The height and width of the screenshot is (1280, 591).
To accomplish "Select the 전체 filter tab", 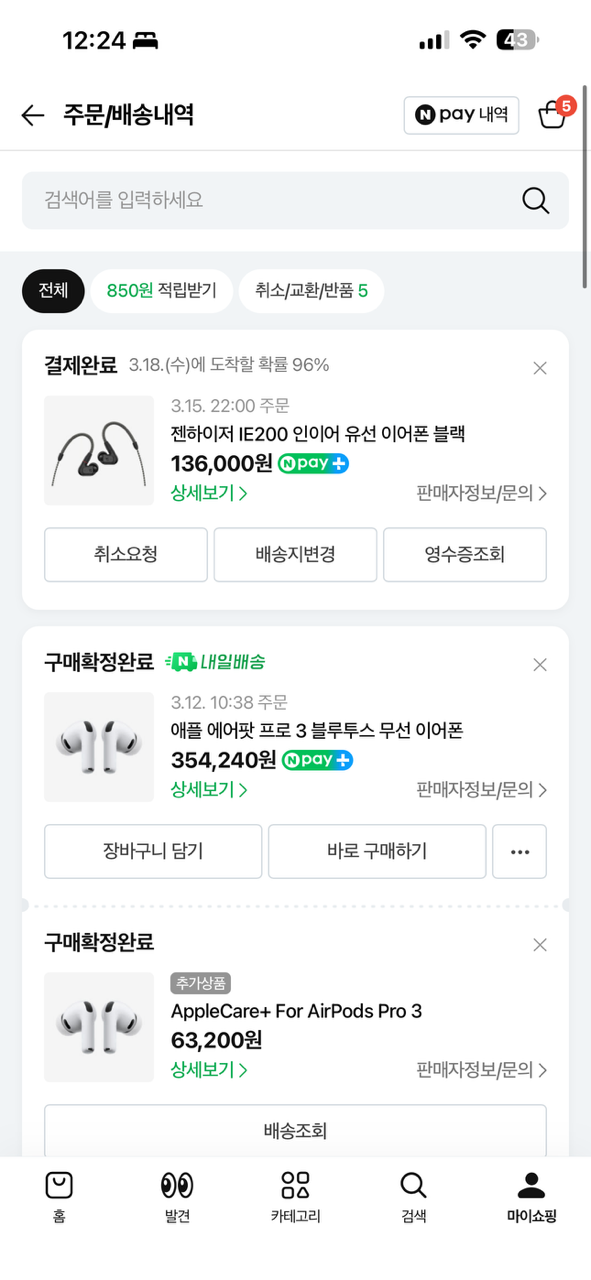I will [x=53, y=291].
